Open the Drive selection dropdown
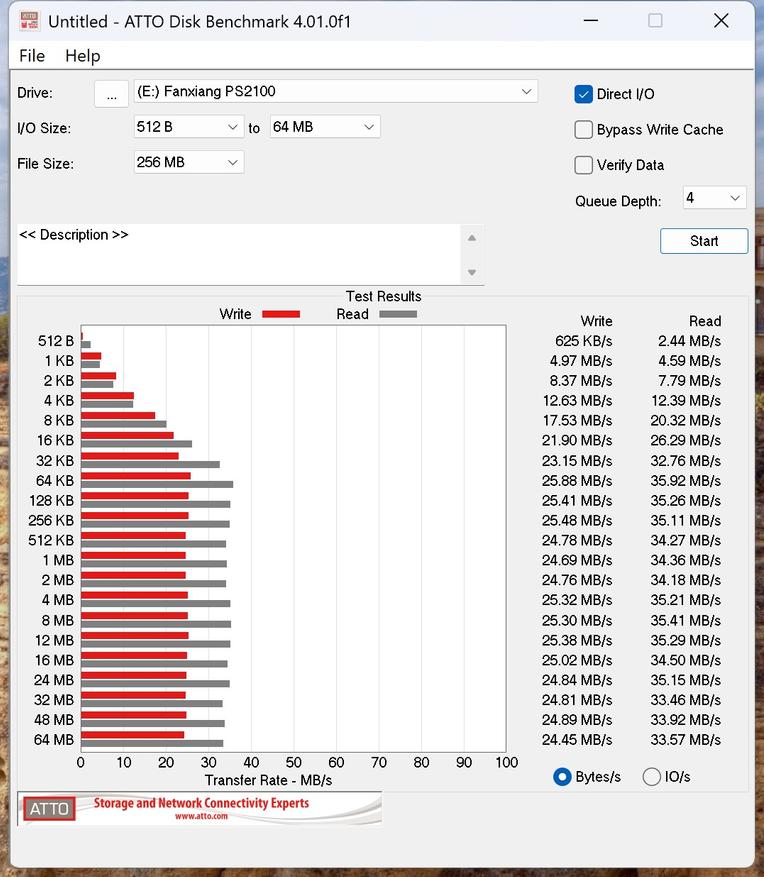The width and height of the screenshot is (764, 877). tap(336, 91)
